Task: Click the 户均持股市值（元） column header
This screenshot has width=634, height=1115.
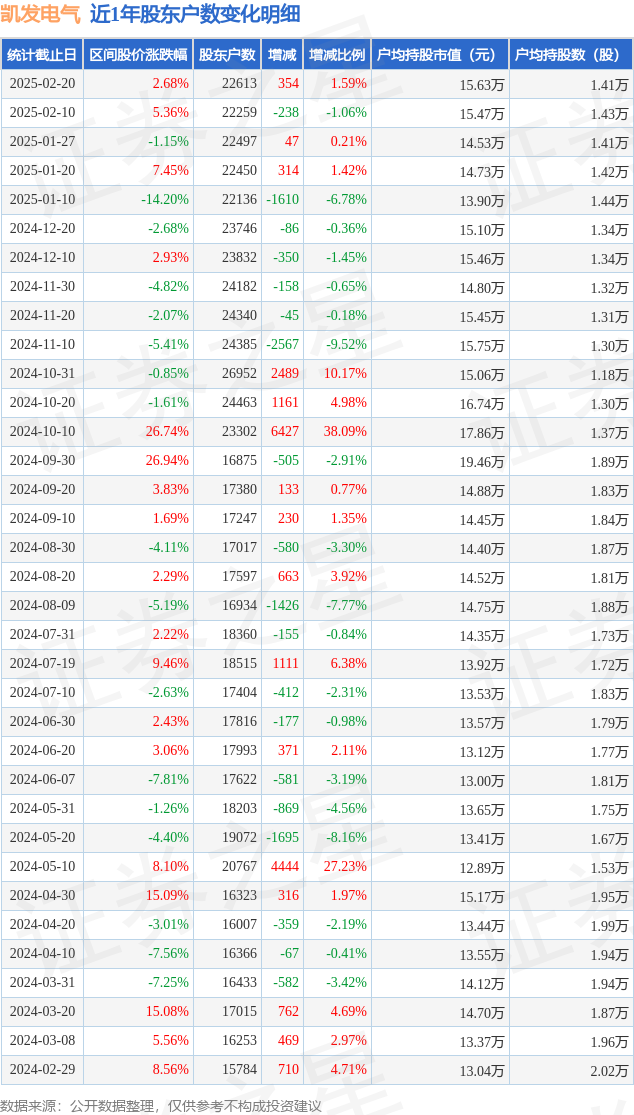Action: pos(440,54)
